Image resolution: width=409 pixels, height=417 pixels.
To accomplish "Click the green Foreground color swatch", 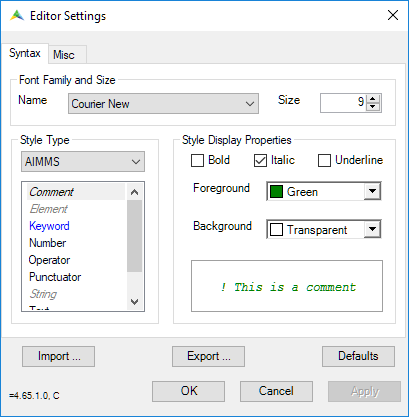I will (x=276, y=192).
